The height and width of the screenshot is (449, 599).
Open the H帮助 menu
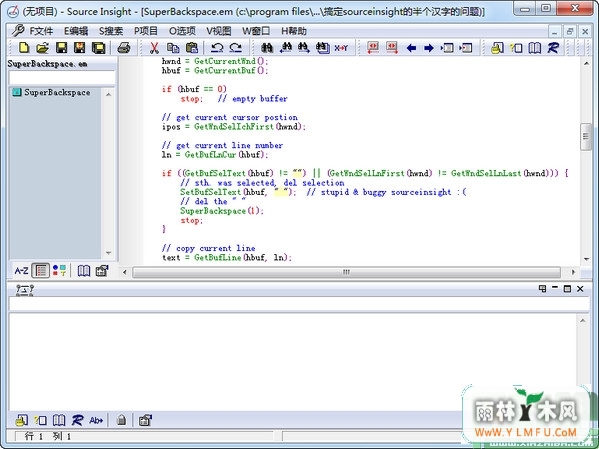[294, 31]
